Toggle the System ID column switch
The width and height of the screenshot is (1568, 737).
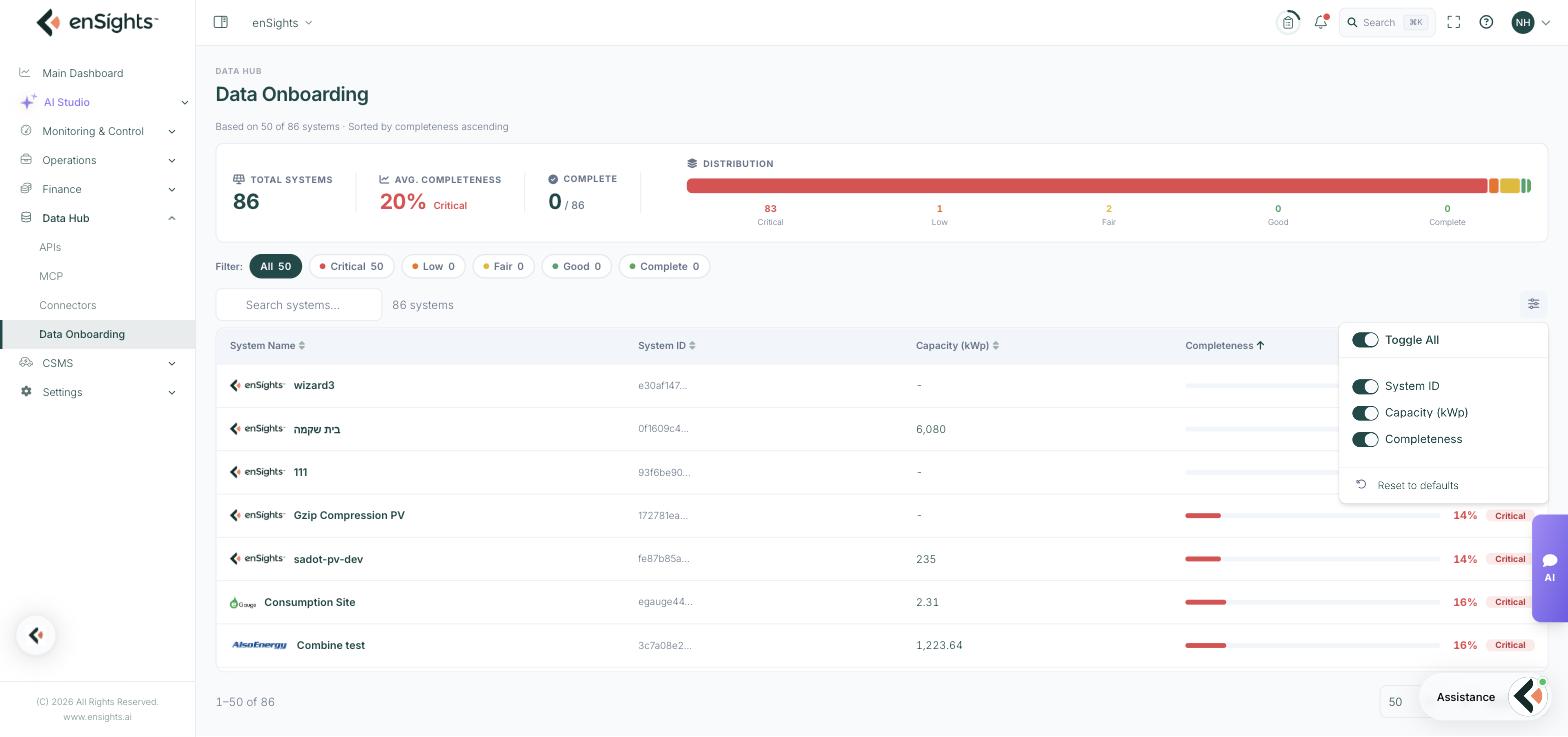pos(1365,386)
